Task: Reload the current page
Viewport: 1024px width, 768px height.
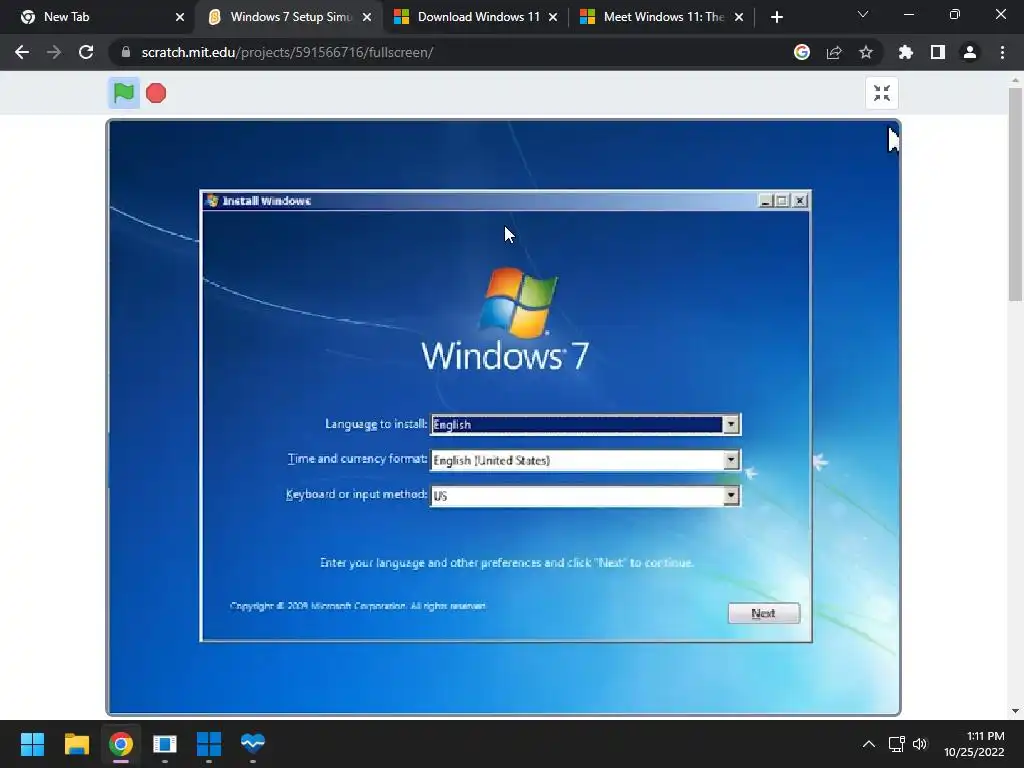Action: click(x=86, y=52)
